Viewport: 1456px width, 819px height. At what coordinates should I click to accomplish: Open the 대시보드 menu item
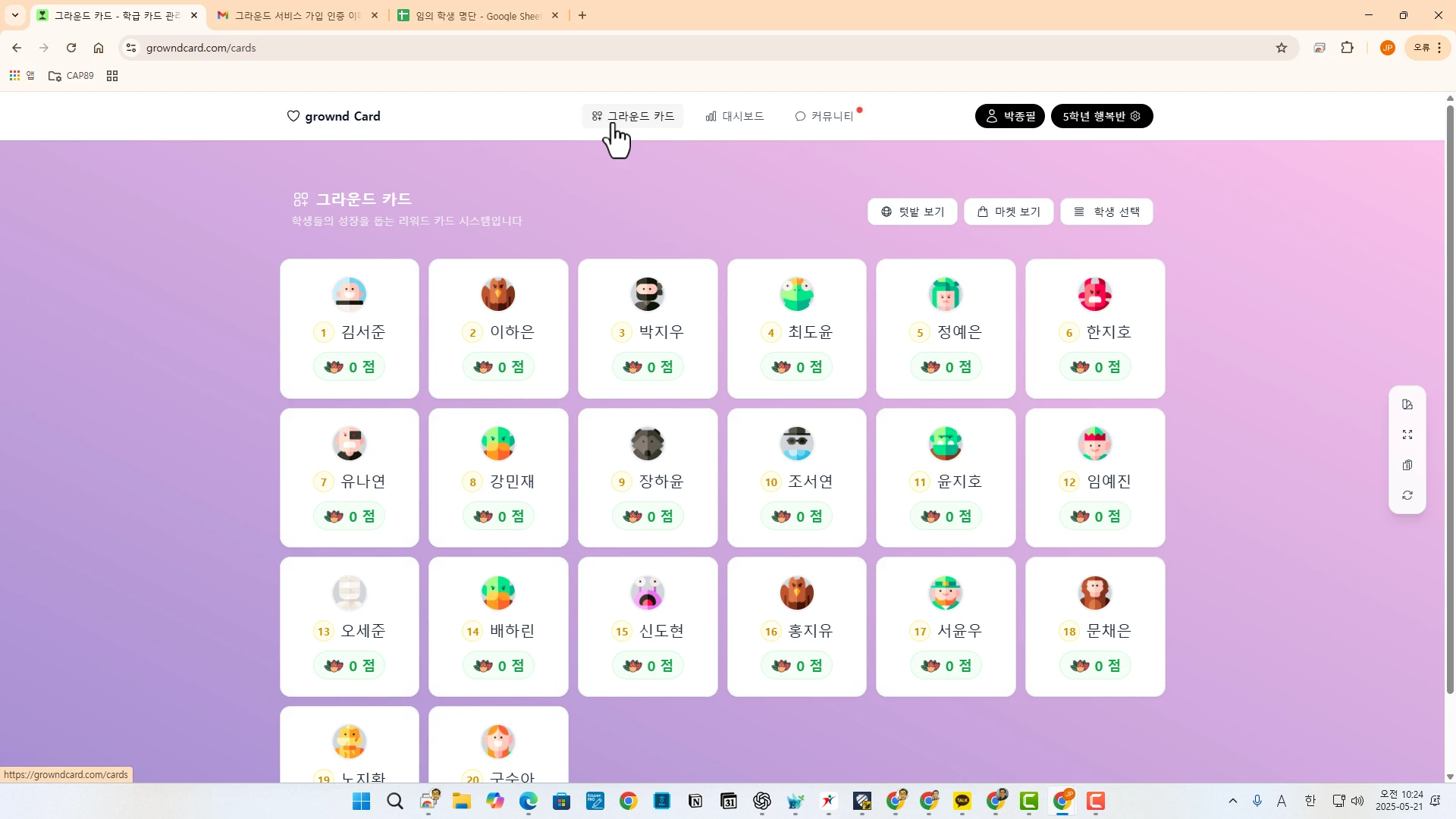tap(734, 116)
